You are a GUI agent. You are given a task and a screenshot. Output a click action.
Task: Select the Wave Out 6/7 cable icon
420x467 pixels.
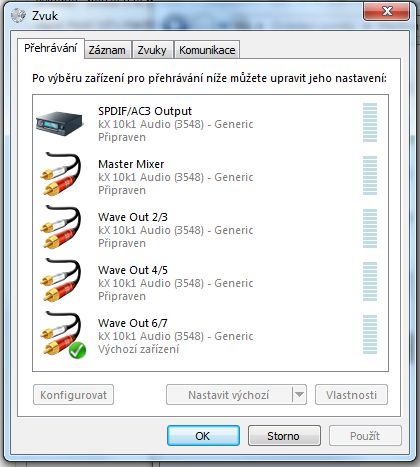(61, 333)
